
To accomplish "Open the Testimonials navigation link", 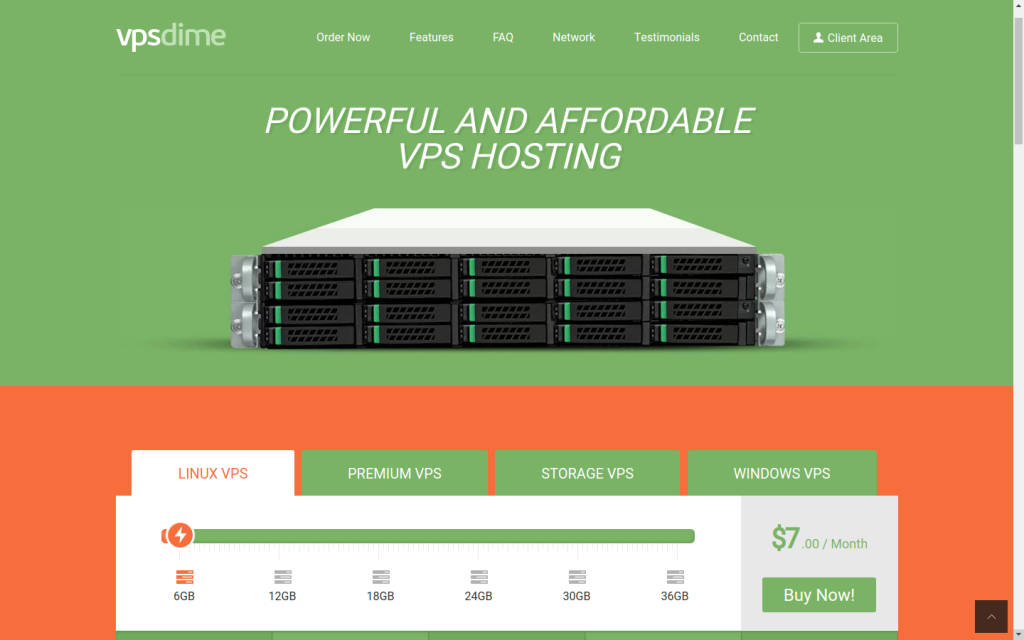I will [666, 37].
